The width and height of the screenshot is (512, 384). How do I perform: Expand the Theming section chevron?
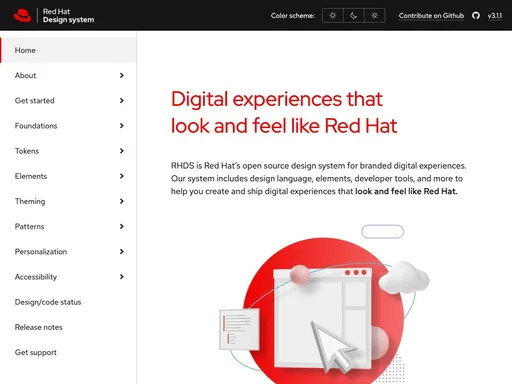(122, 201)
